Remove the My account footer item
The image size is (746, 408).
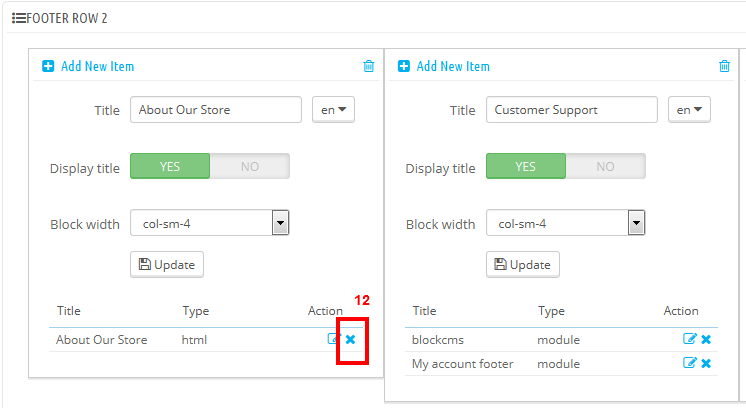coord(706,364)
